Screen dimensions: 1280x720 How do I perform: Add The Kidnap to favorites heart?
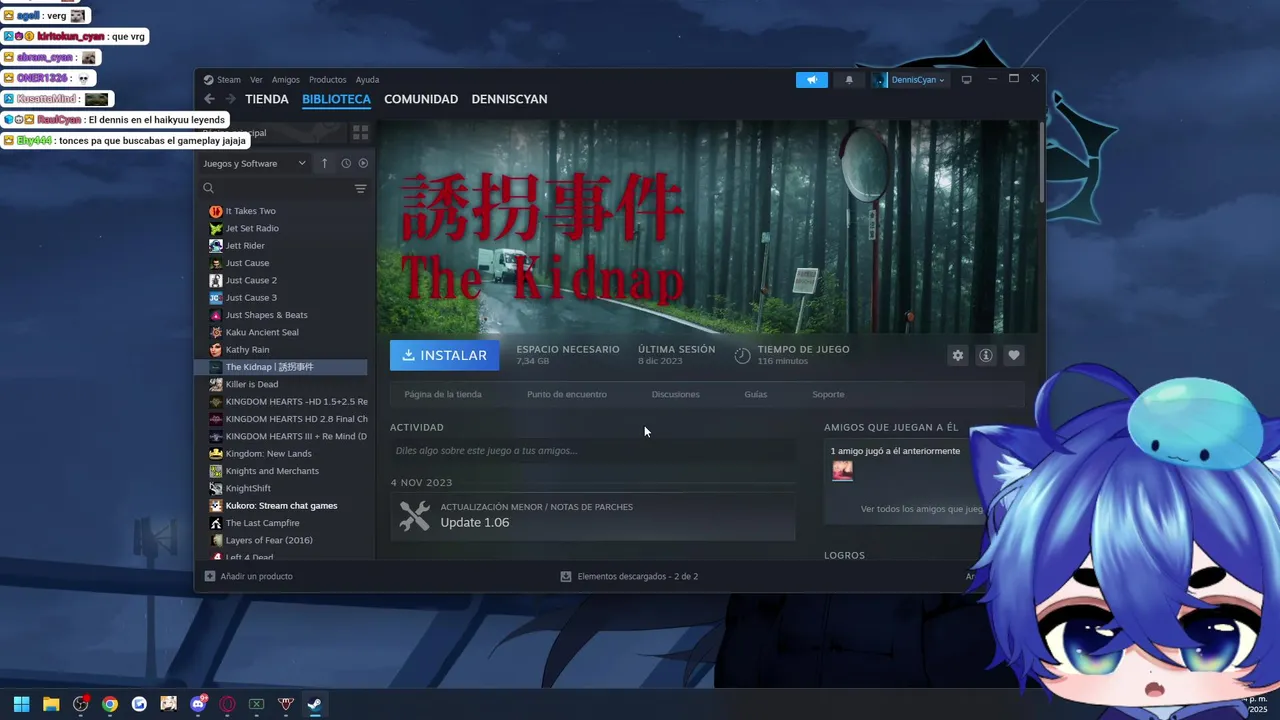pos(1014,355)
